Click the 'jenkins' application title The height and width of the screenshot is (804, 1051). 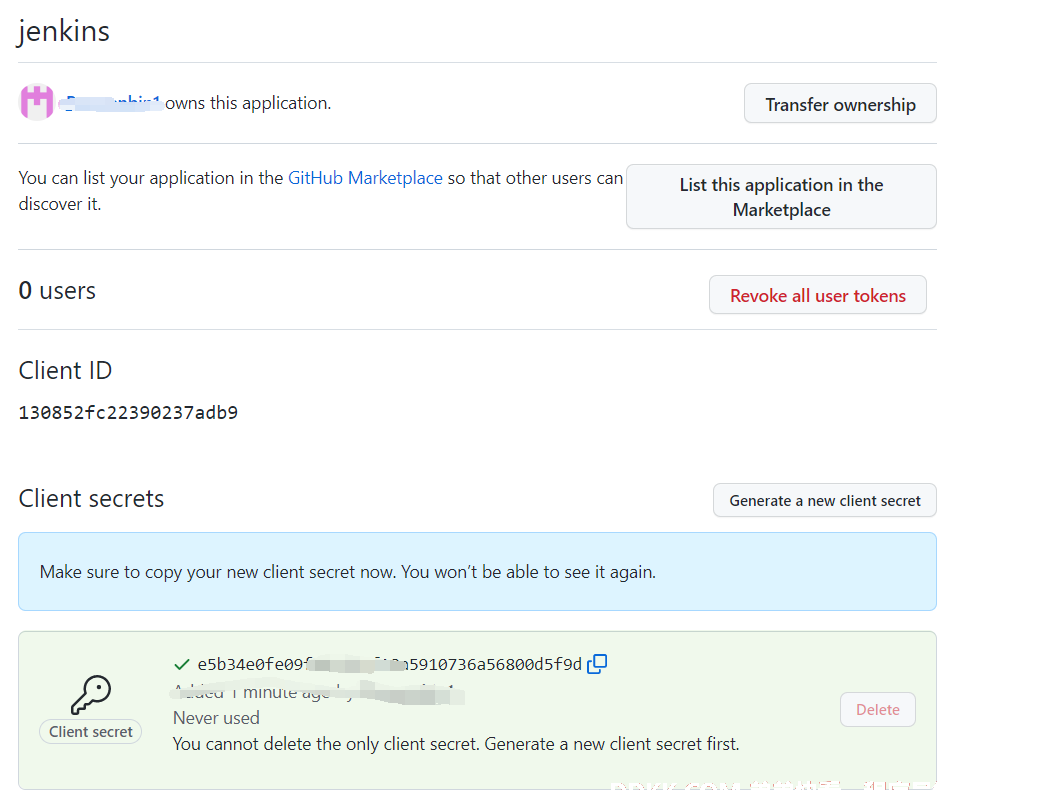[x=64, y=32]
